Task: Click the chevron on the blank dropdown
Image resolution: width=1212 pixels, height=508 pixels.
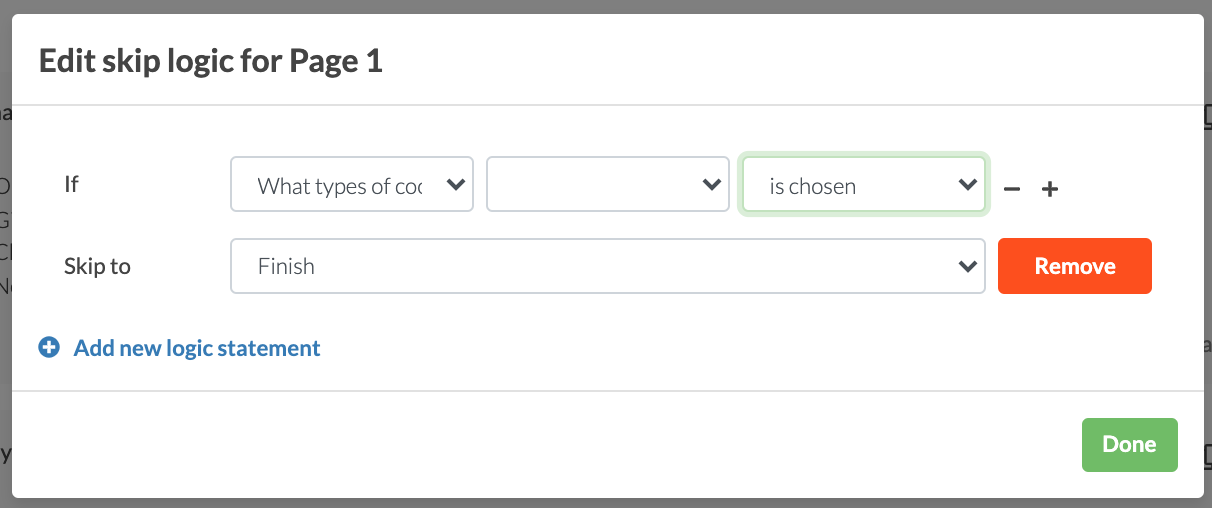Action: point(711,185)
